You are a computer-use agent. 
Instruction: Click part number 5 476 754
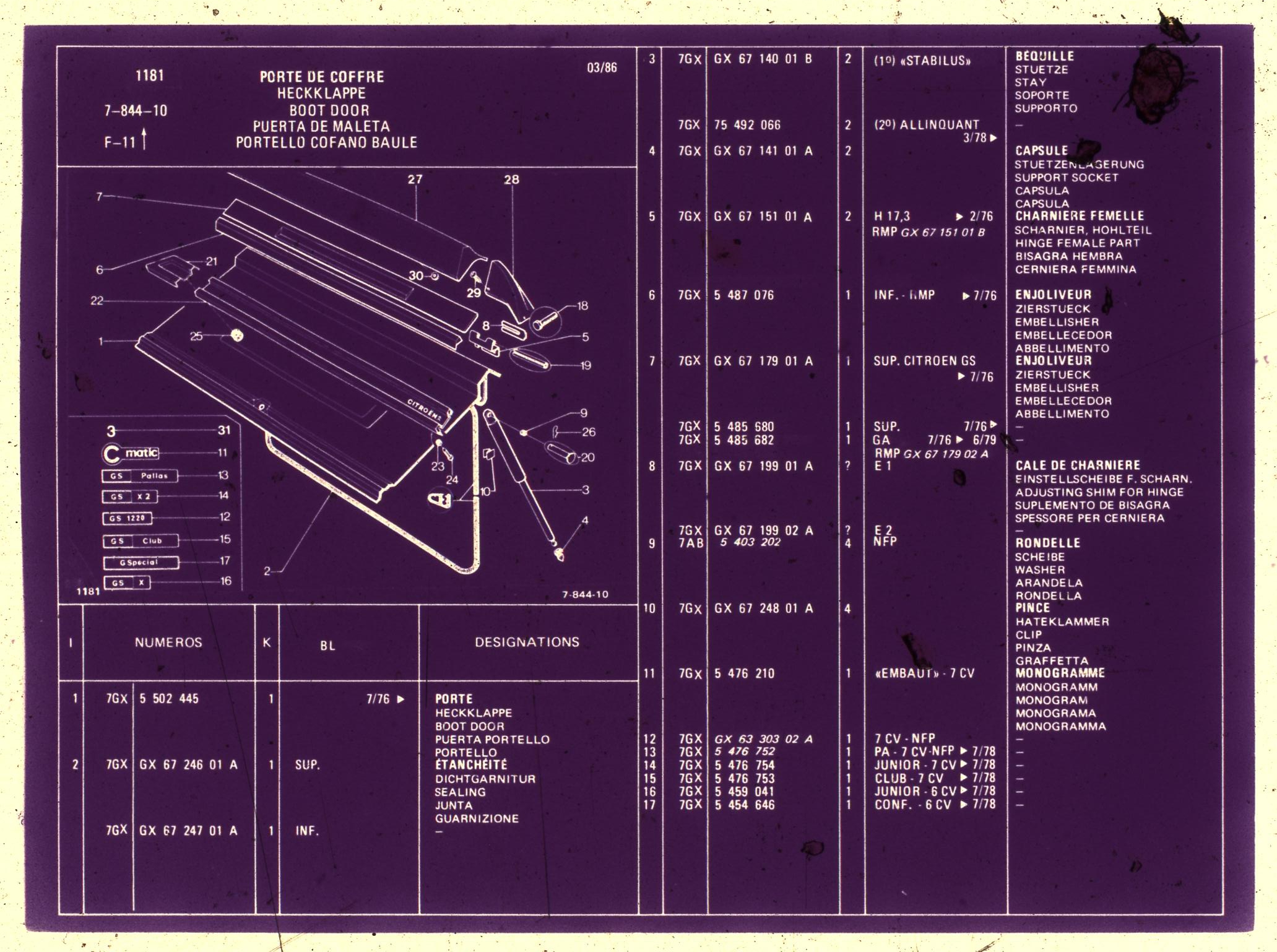point(744,766)
